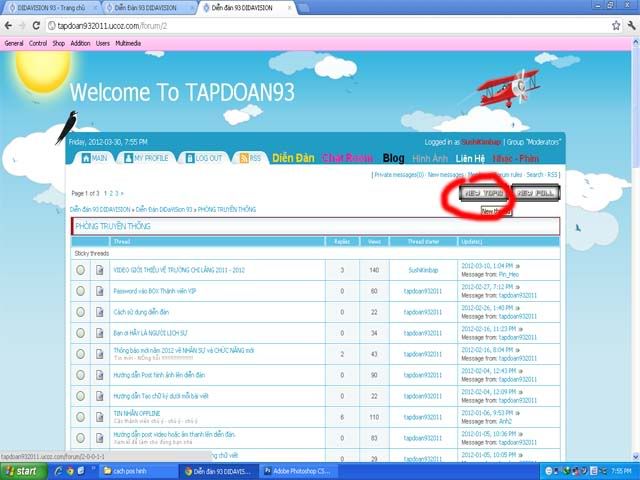640x480 pixels.
Task: Open thread 'Thông báo mới năm 2012'
Action: click(x=184, y=351)
